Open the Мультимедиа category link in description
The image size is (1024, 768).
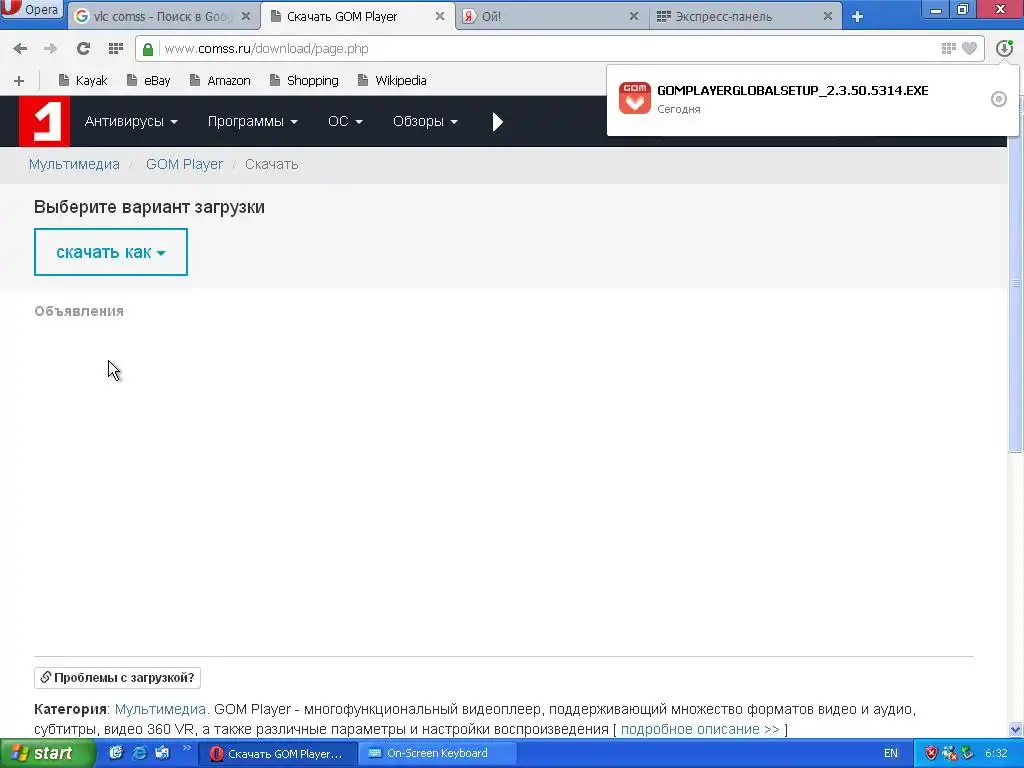point(161,709)
